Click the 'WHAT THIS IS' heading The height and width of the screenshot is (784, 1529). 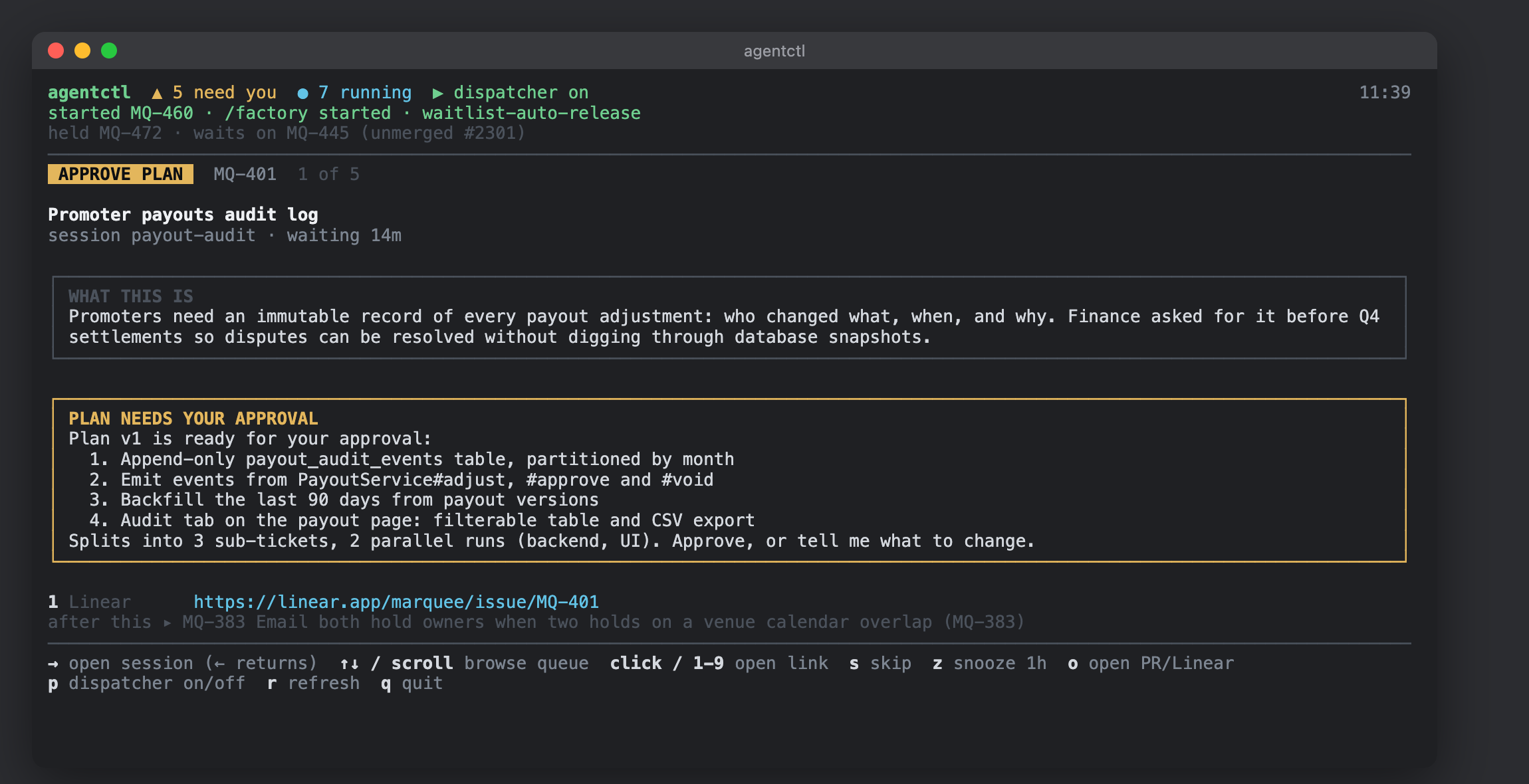(x=131, y=296)
